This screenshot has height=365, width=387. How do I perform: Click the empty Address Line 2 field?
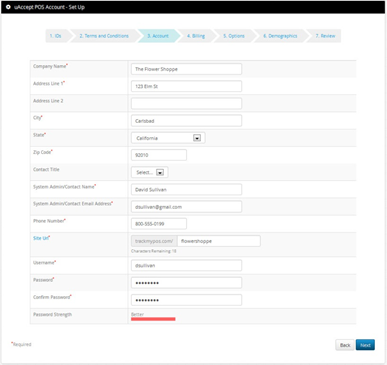pos(186,103)
